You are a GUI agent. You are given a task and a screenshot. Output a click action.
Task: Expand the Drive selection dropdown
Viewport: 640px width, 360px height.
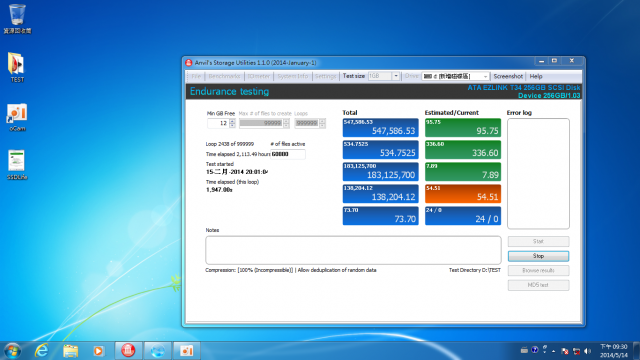pos(485,76)
